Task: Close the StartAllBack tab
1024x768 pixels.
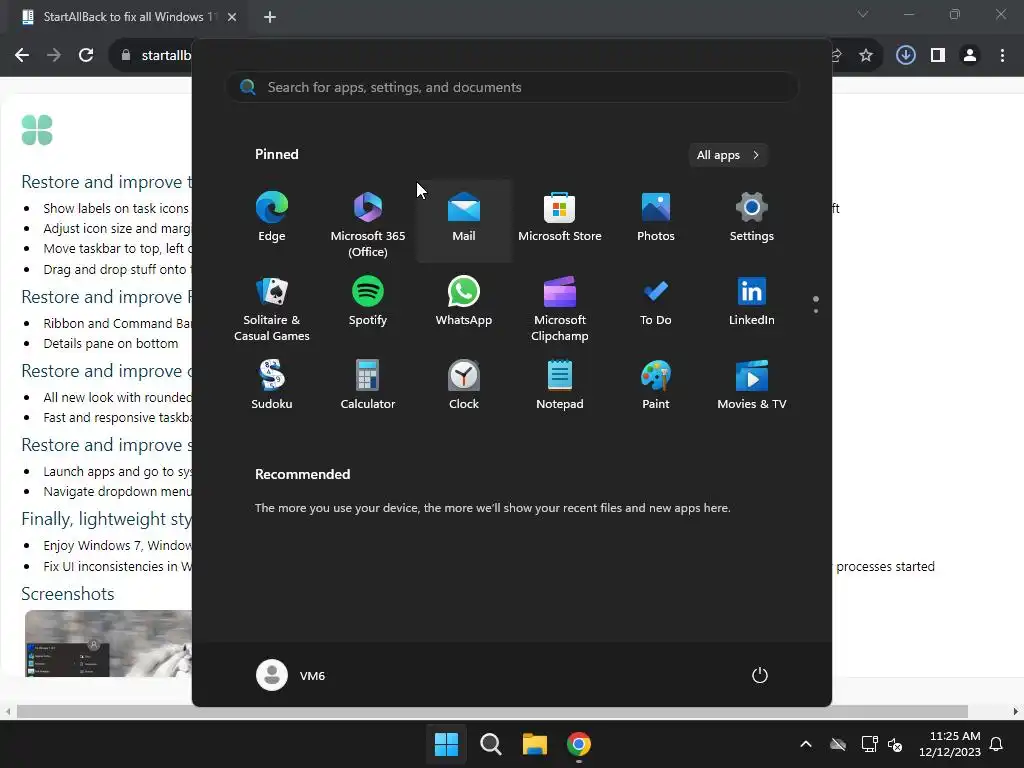Action: pyautogui.click(x=232, y=17)
